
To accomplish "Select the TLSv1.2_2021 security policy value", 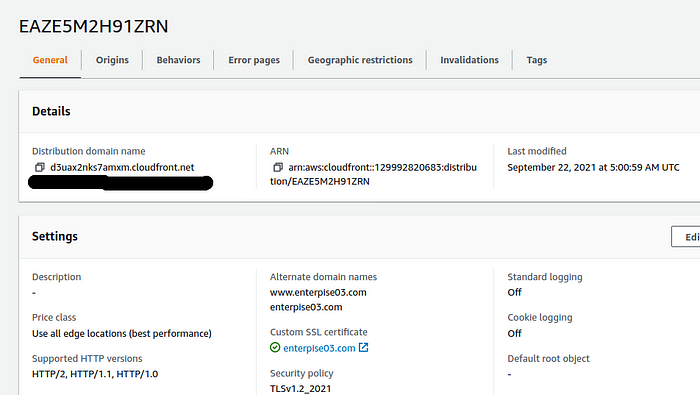I will tap(300, 389).
